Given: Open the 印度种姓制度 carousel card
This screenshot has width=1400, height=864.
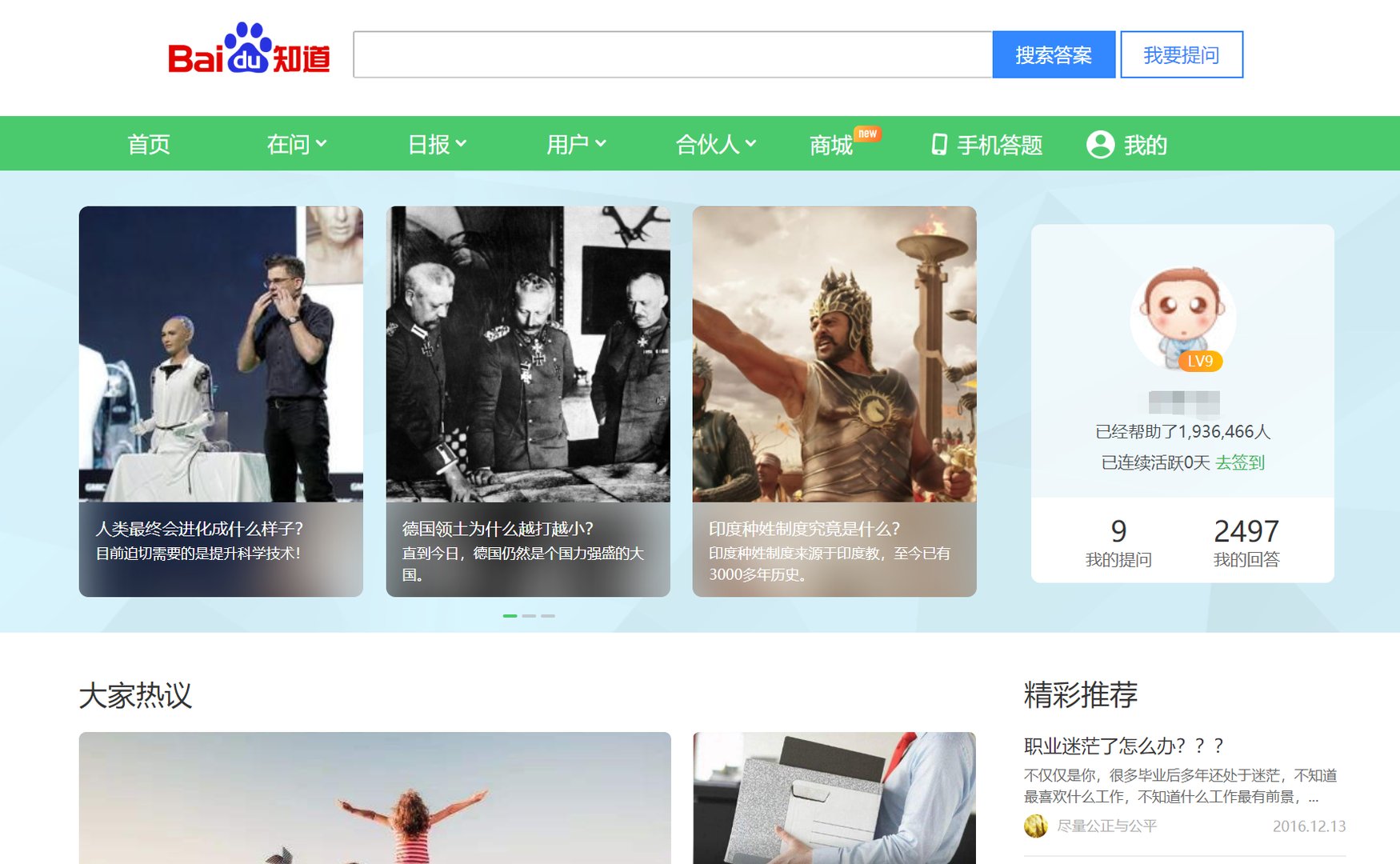Looking at the screenshot, I should click(x=834, y=400).
